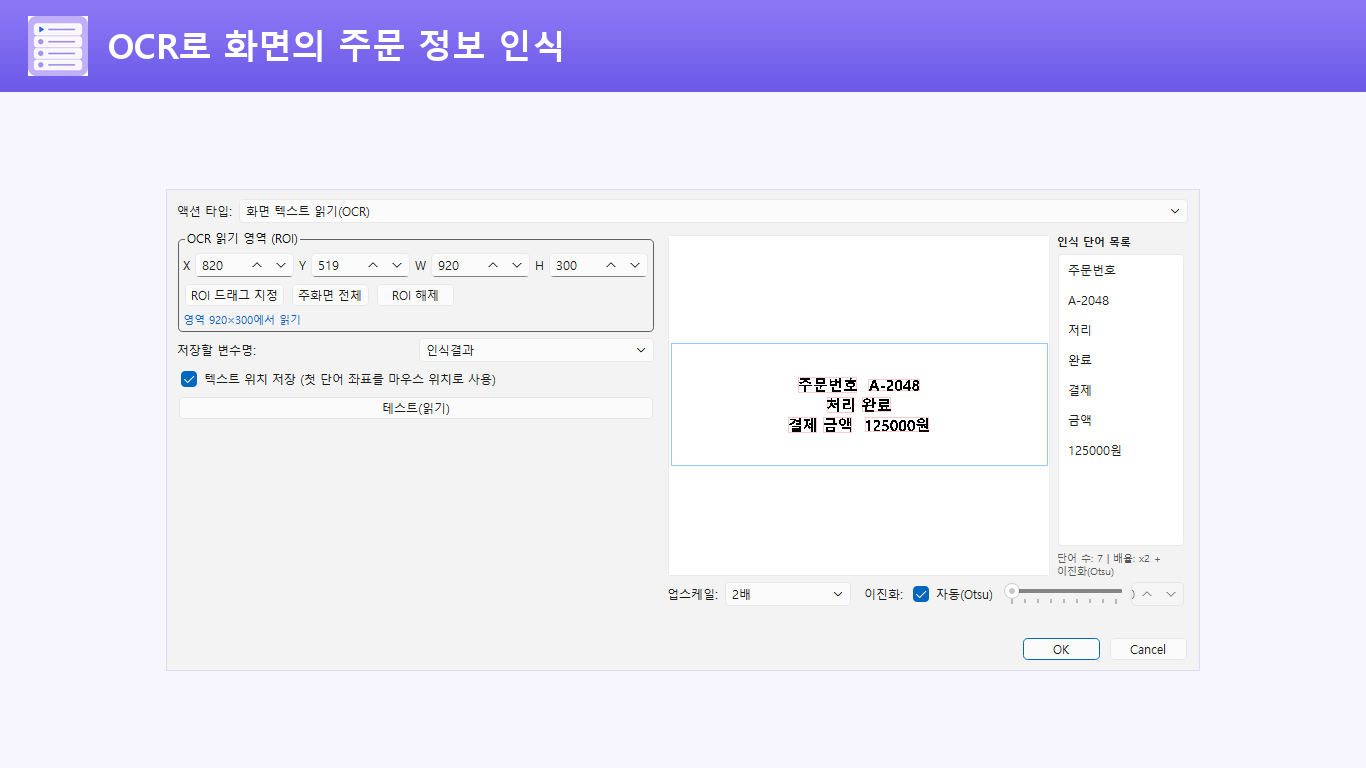1366x768 pixels.
Task: Increase the Y value with up arrow
Action: pyautogui.click(x=373, y=265)
